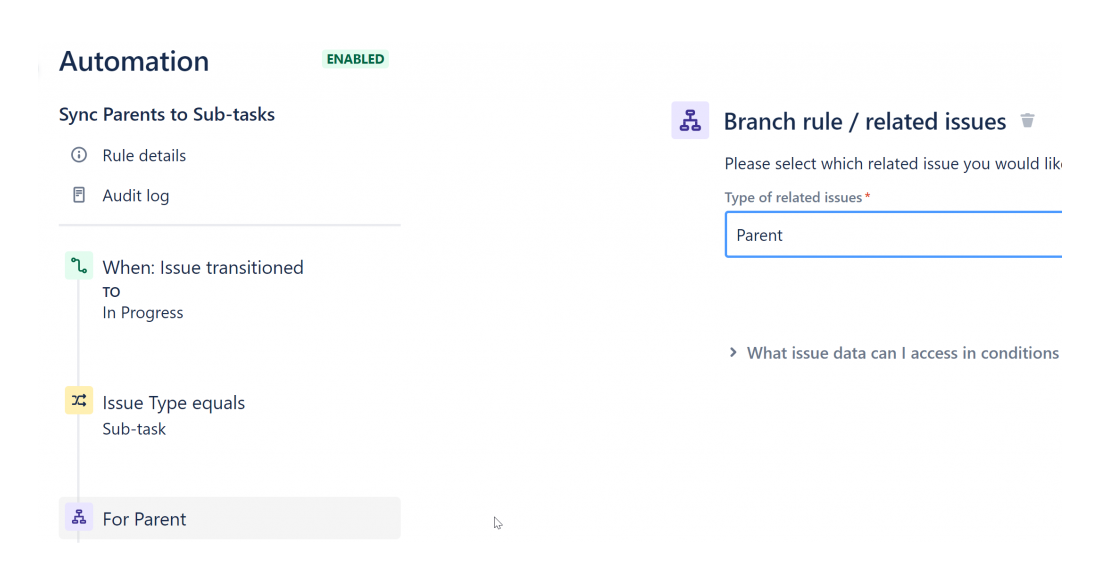
Task: Open the Audit log
Action: click(136, 195)
